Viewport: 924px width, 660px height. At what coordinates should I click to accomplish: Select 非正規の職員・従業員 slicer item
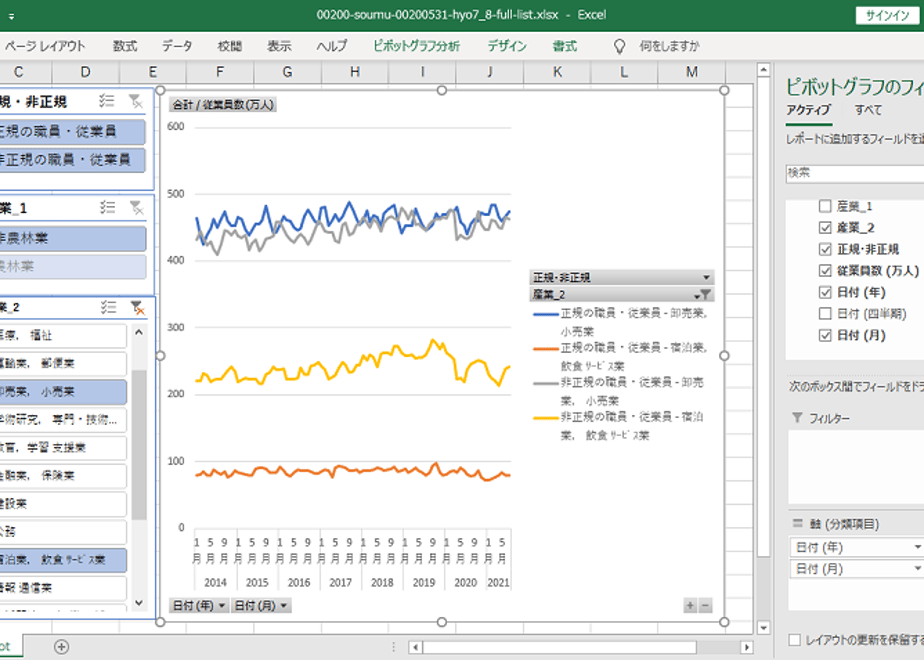point(72,160)
